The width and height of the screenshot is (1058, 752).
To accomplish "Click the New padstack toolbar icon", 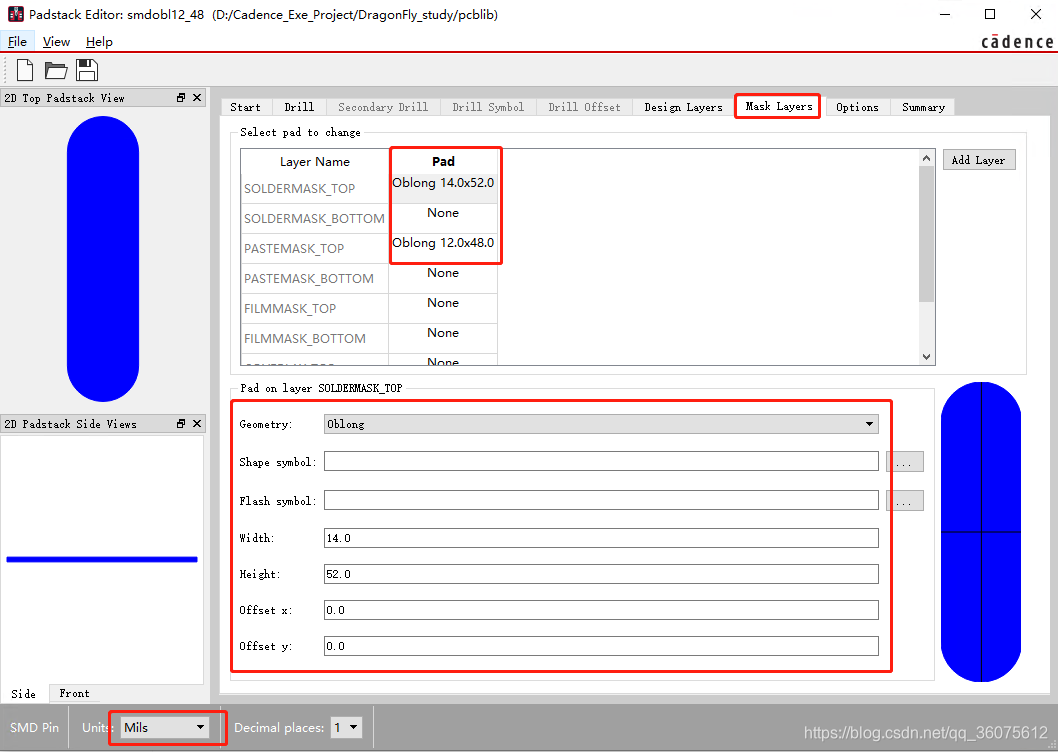I will tap(25, 70).
